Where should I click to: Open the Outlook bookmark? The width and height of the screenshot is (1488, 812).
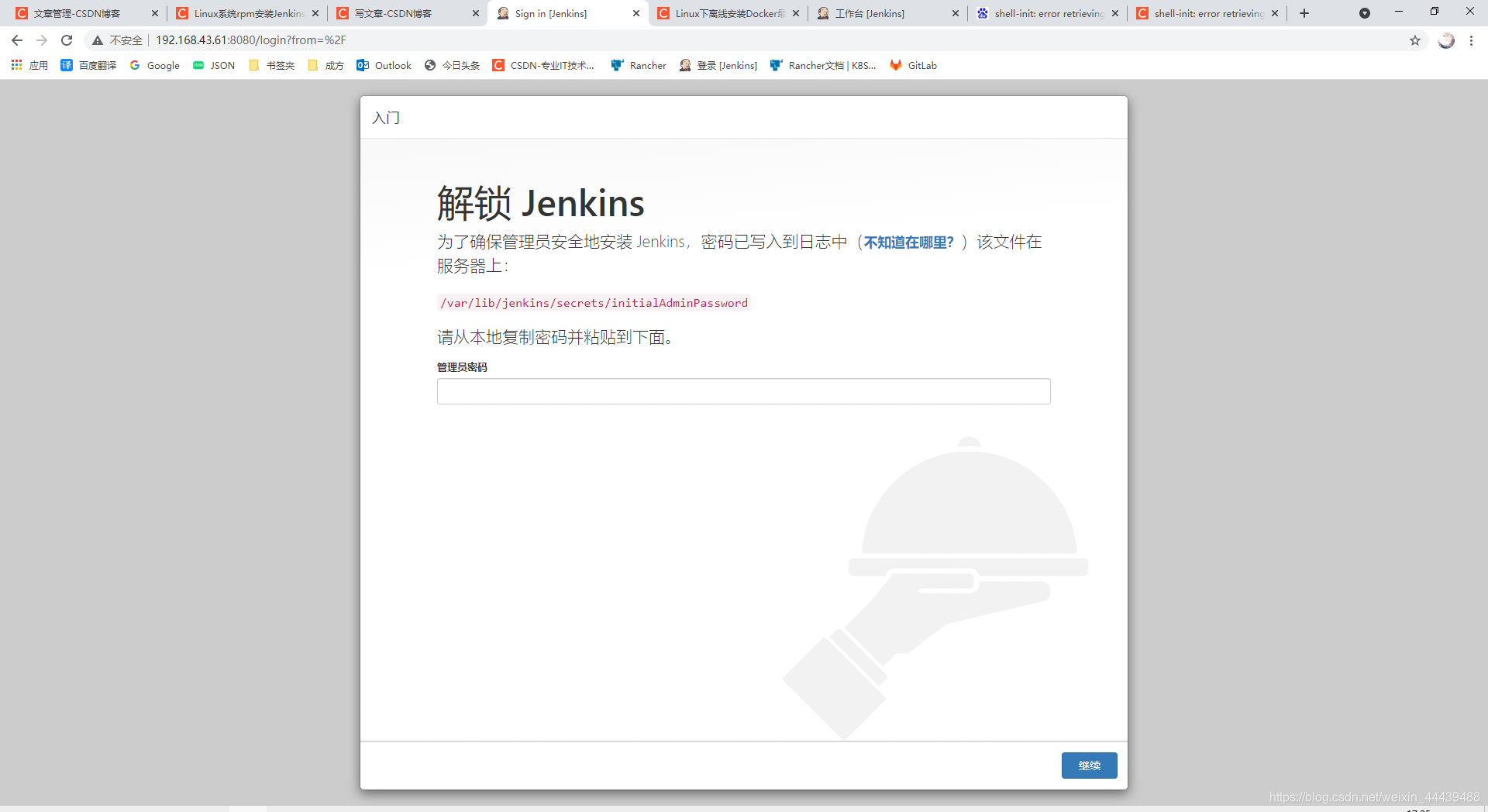pos(384,65)
